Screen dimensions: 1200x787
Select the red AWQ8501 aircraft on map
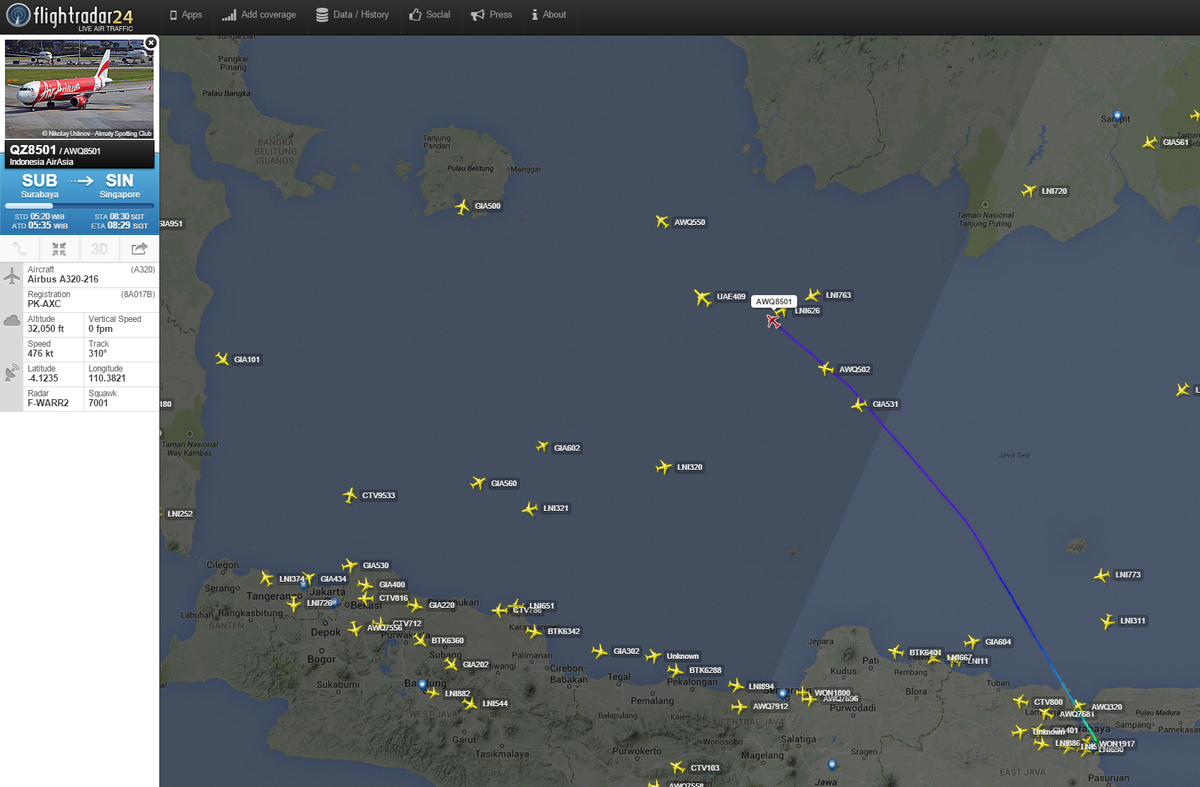click(x=773, y=321)
